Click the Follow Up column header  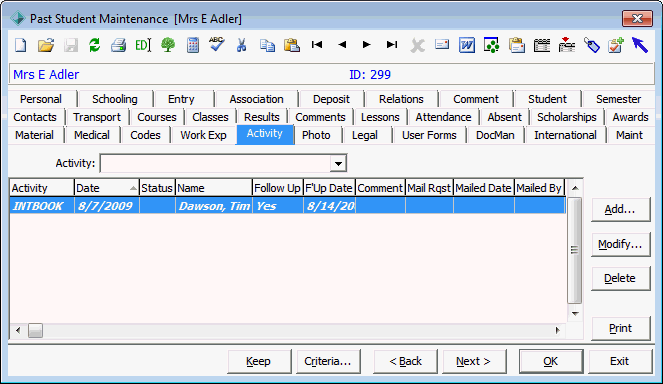(277, 188)
